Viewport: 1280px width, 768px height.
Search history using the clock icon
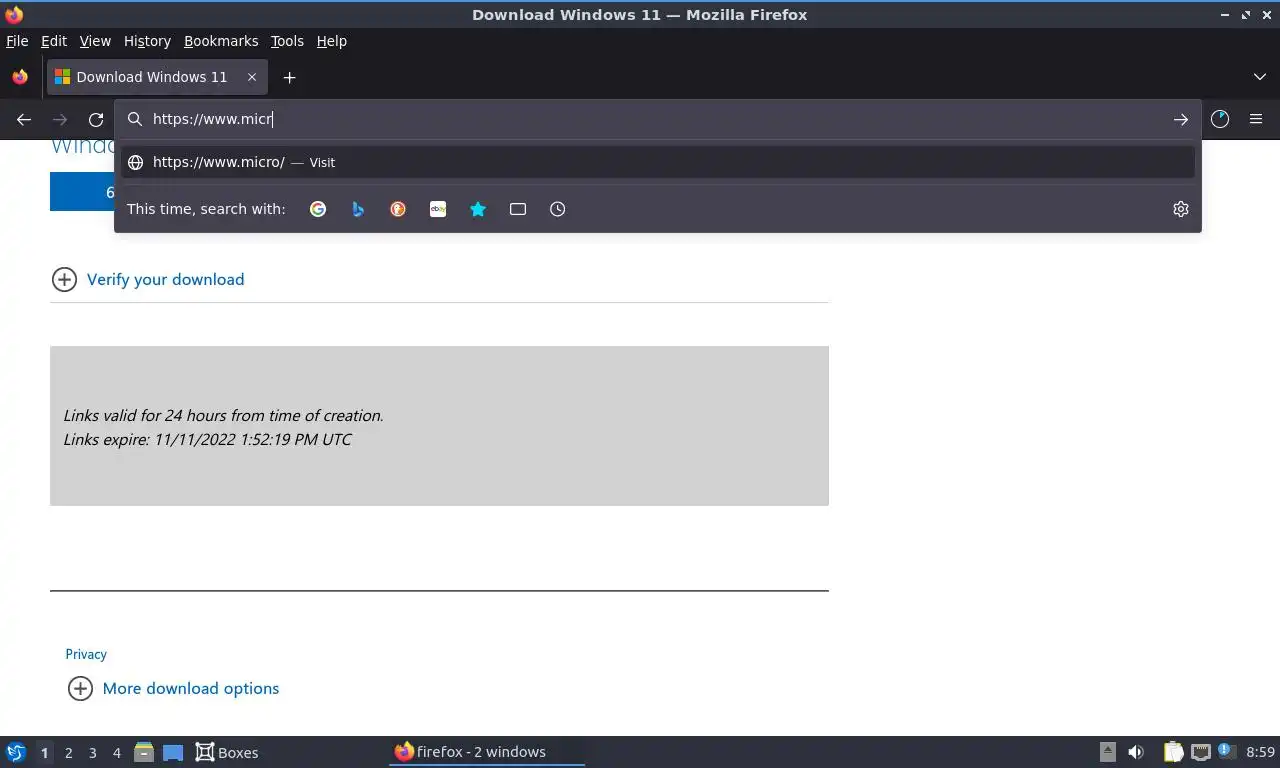pyautogui.click(x=558, y=209)
